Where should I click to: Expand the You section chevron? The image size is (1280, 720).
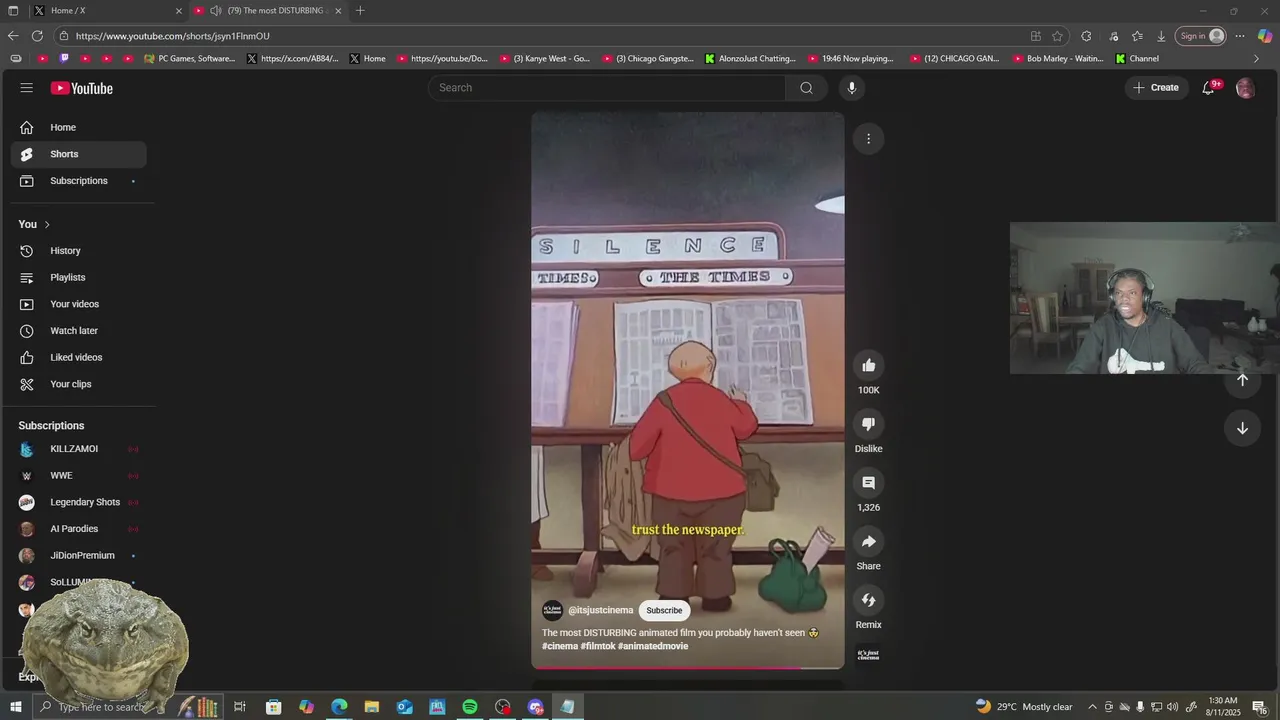(x=47, y=224)
